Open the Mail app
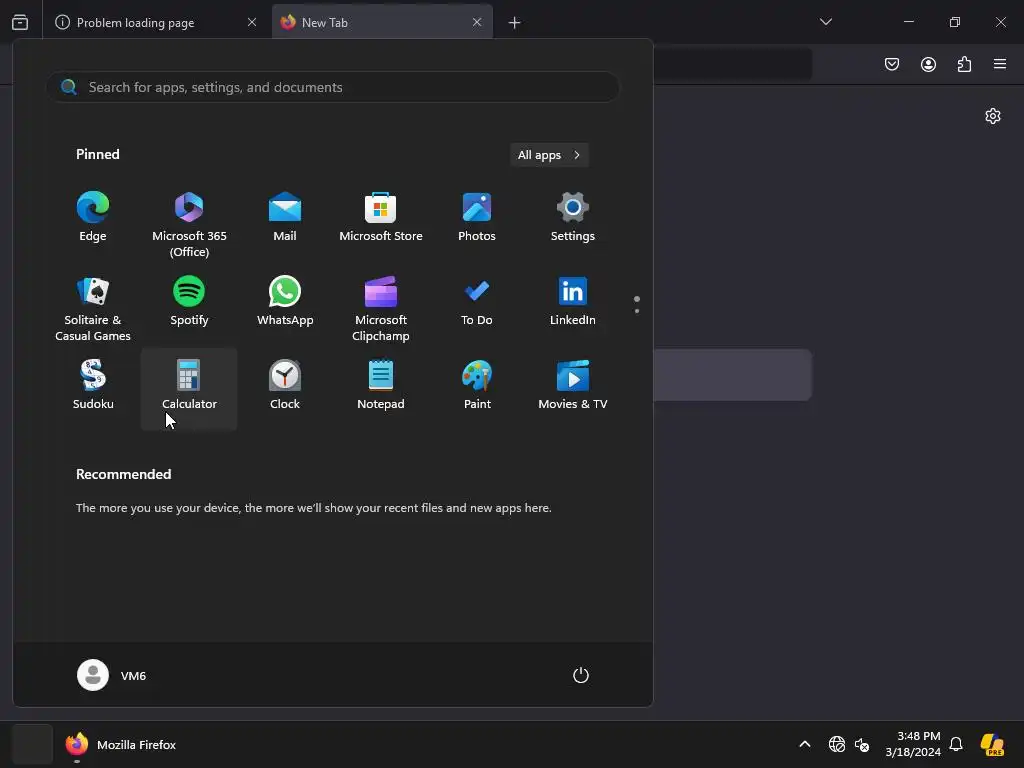This screenshot has width=1024, height=768. click(285, 217)
